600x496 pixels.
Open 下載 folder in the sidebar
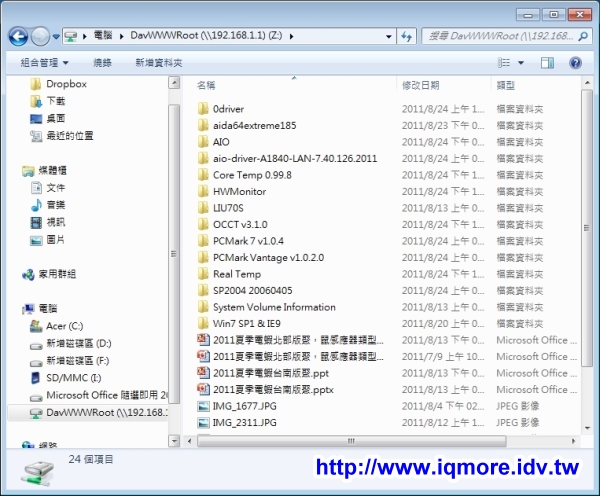(x=56, y=101)
